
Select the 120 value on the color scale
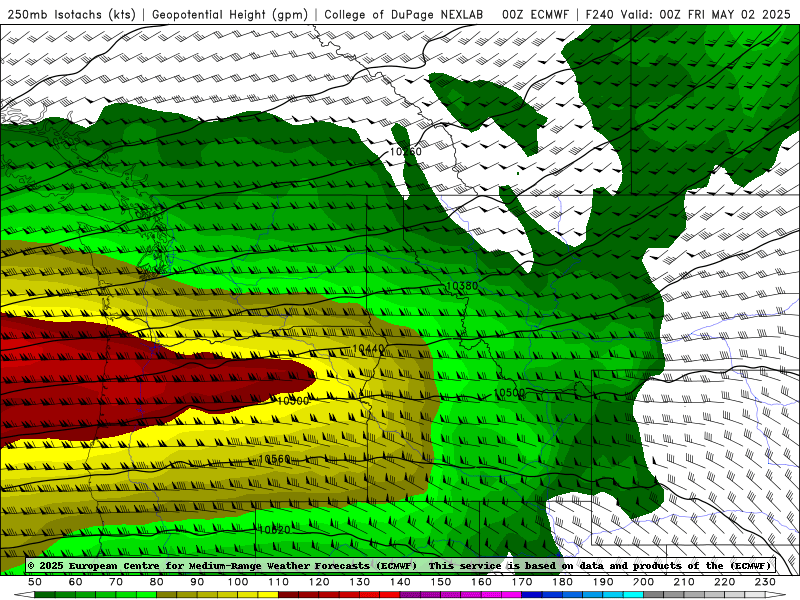(x=319, y=582)
